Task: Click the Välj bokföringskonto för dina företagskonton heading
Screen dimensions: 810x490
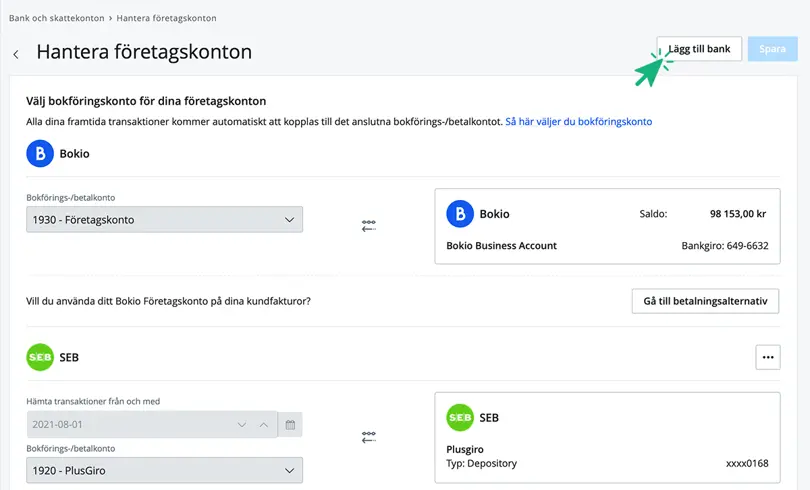Action: click(x=146, y=101)
